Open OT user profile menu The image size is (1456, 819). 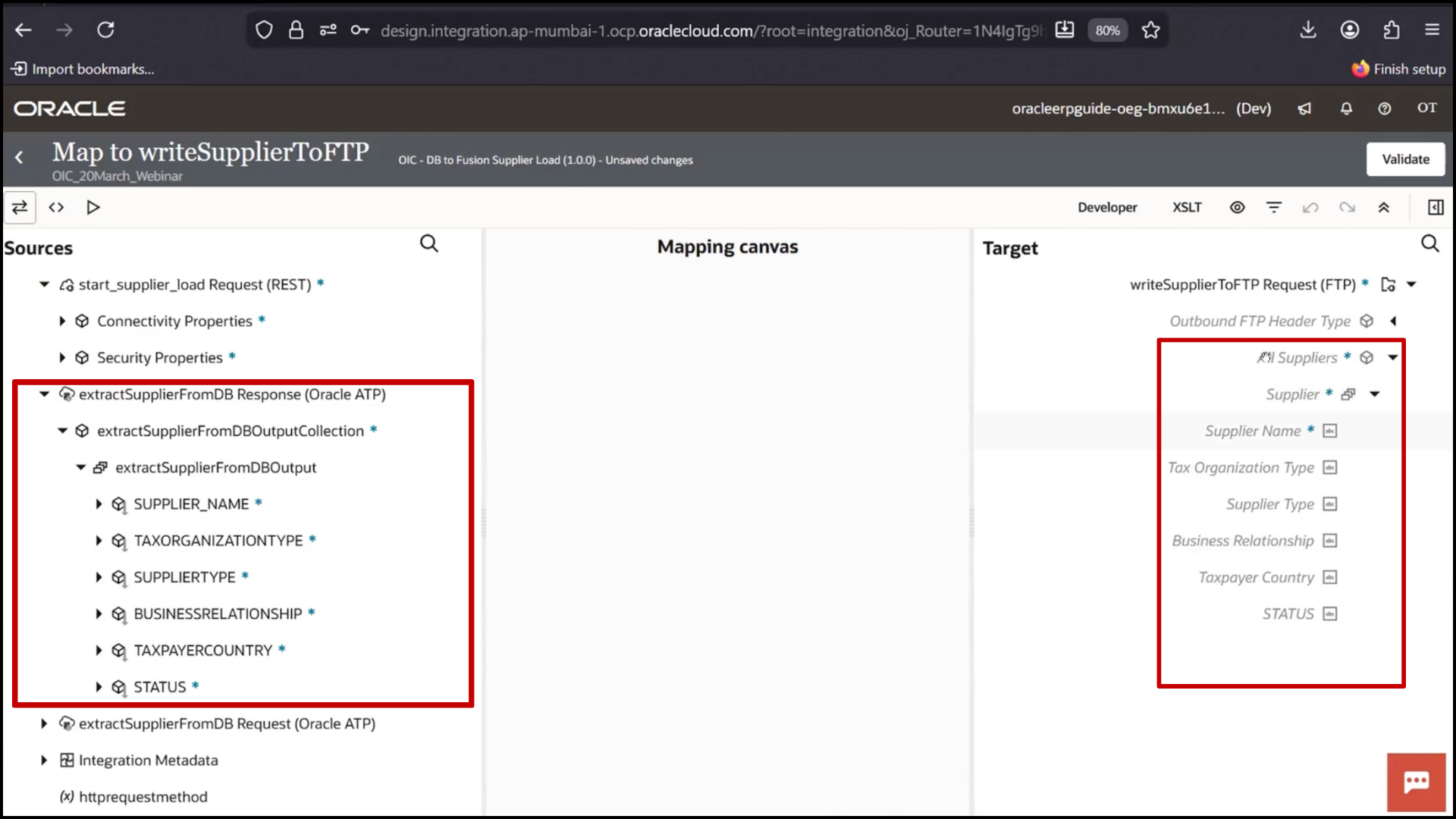tap(1427, 108)
